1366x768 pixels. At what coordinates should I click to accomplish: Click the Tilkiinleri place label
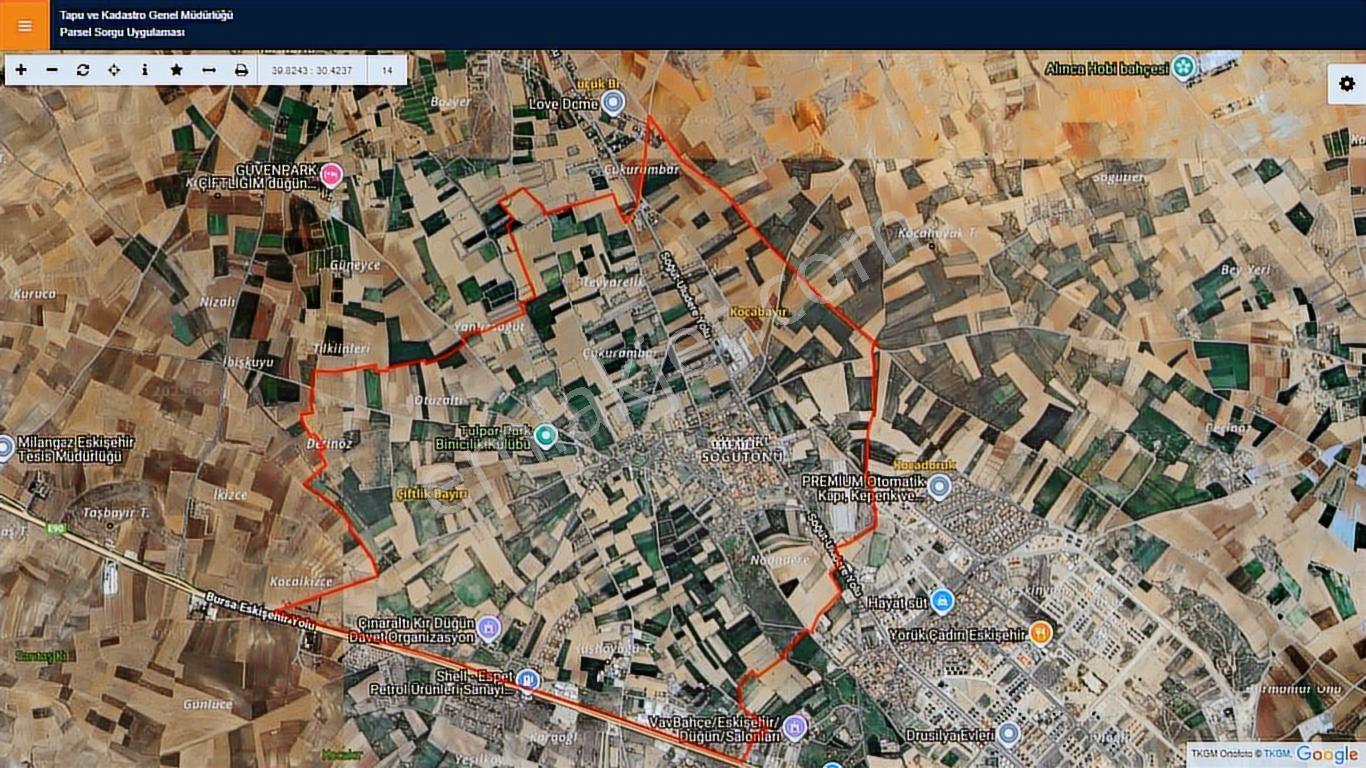tap(343, 349)
